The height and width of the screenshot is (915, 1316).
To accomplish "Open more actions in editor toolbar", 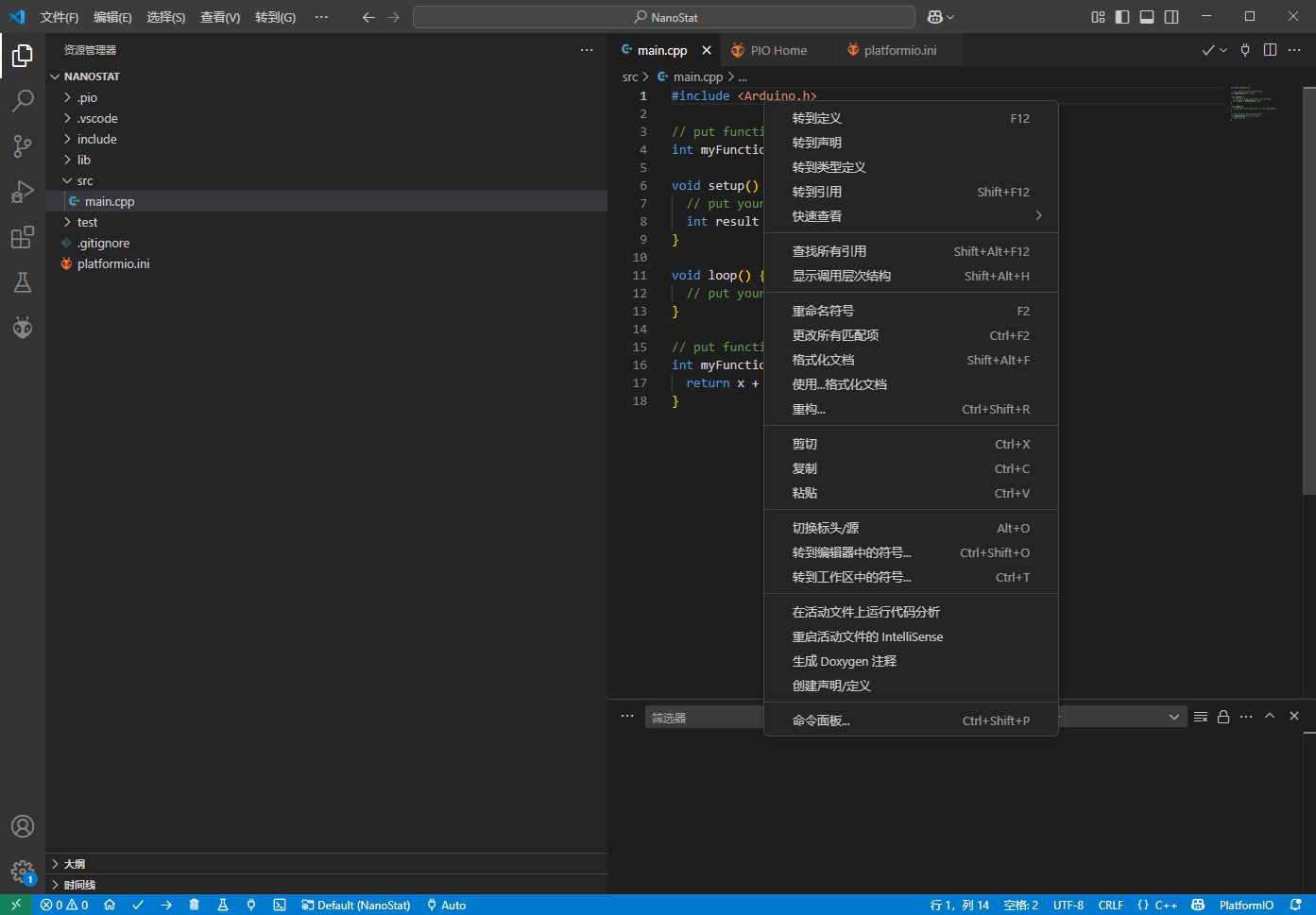I will [x=1294, y=50].
